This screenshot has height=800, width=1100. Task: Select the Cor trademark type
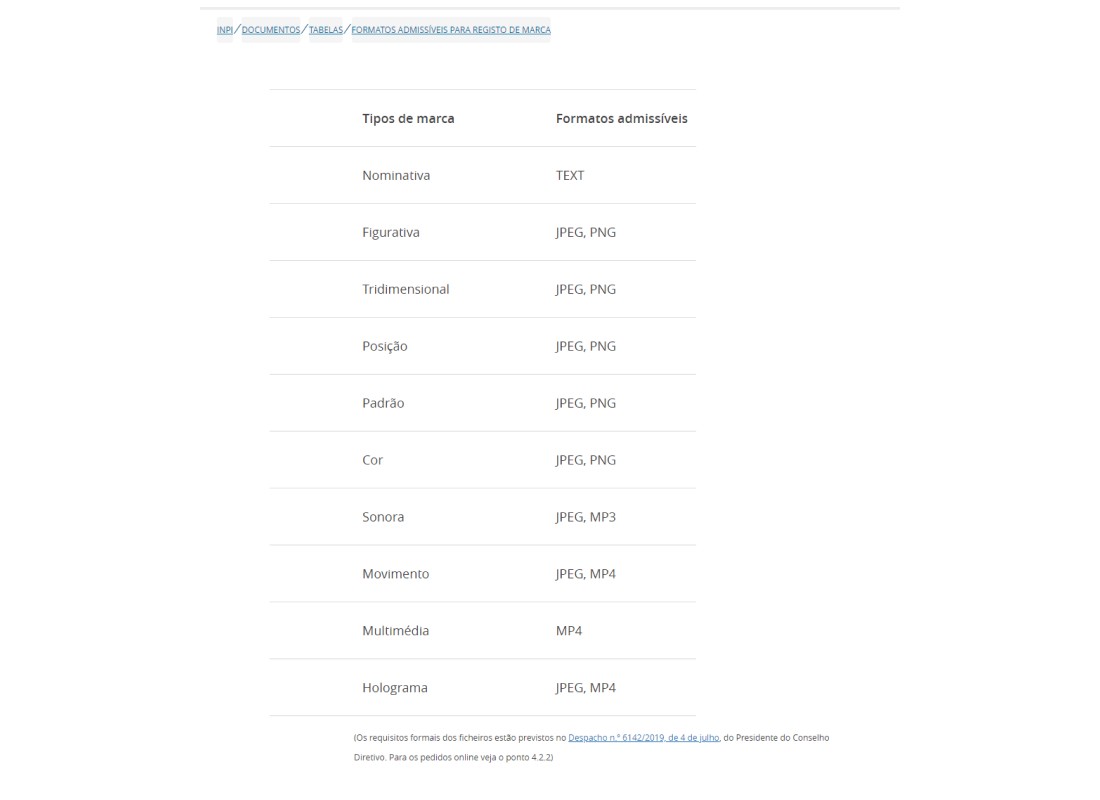pyautogui.click(x=372, y=460)
